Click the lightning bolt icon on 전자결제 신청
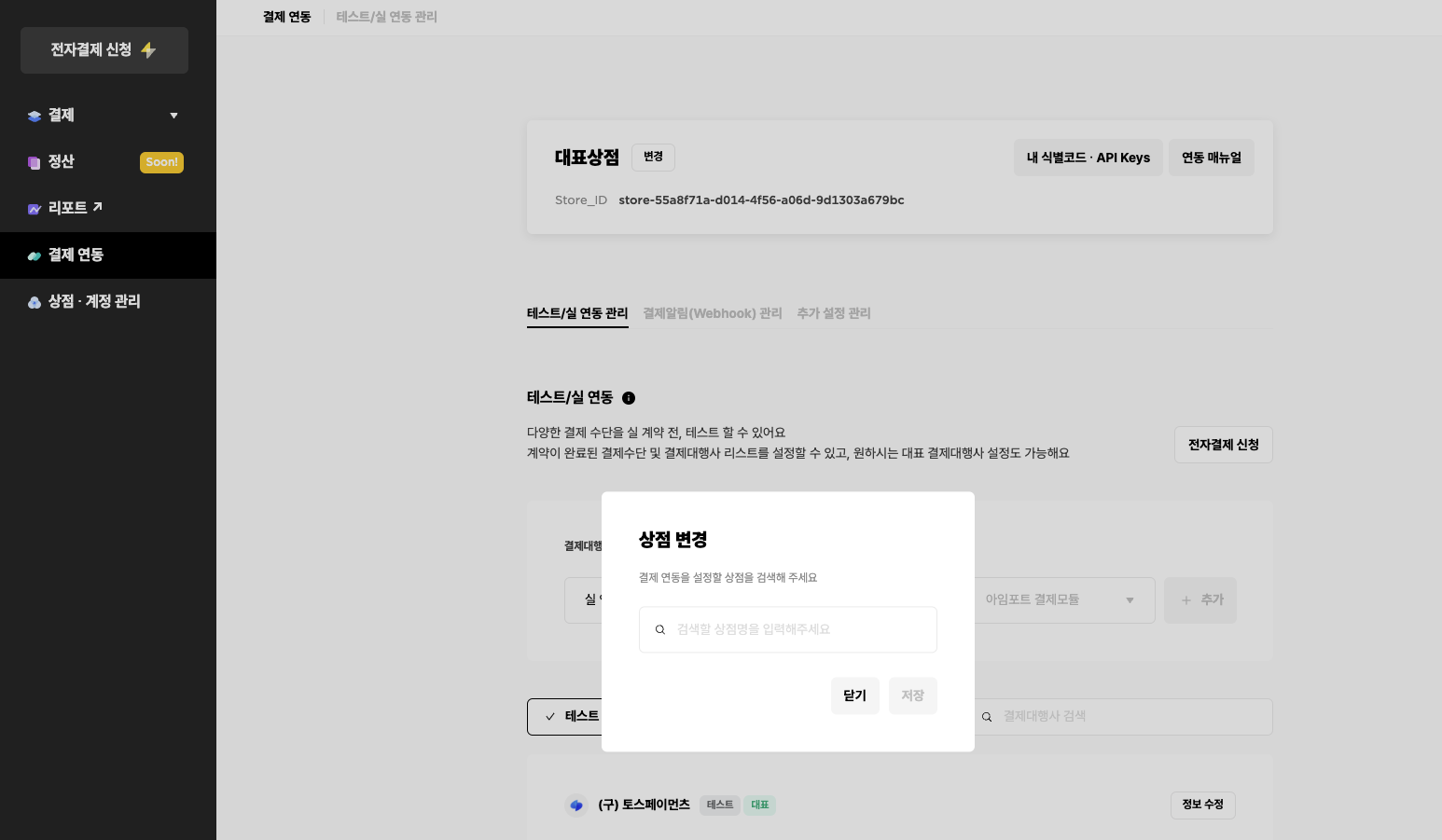The width and height of the screenshot is (1442, 840). pos(148,50)
